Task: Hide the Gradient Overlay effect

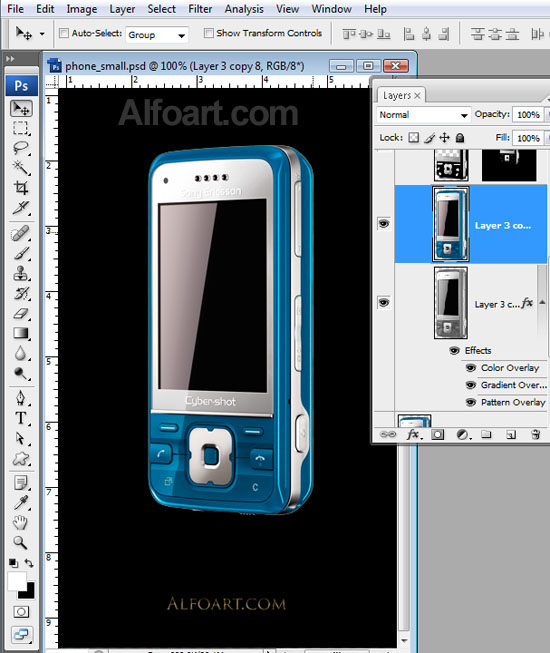Action: pos(470,385)
